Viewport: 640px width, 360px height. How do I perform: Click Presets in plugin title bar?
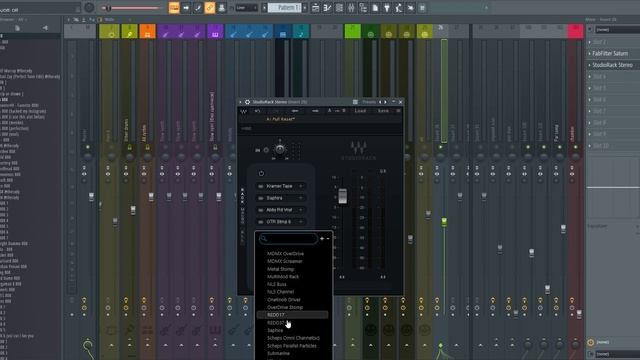[369, 102]
